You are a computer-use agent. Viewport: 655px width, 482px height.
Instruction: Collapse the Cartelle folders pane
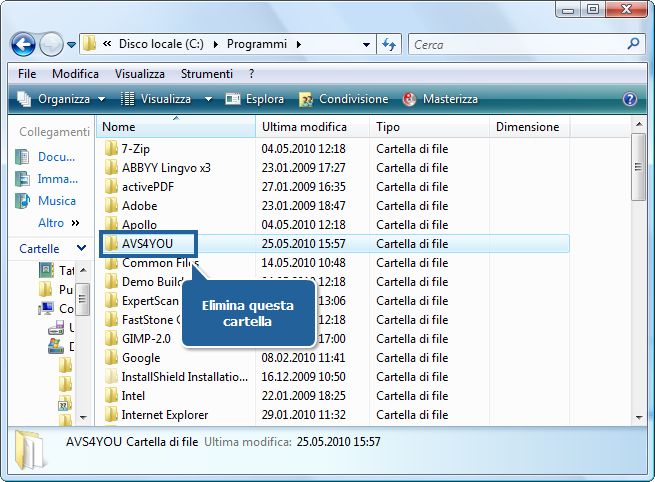click(81, 249)
